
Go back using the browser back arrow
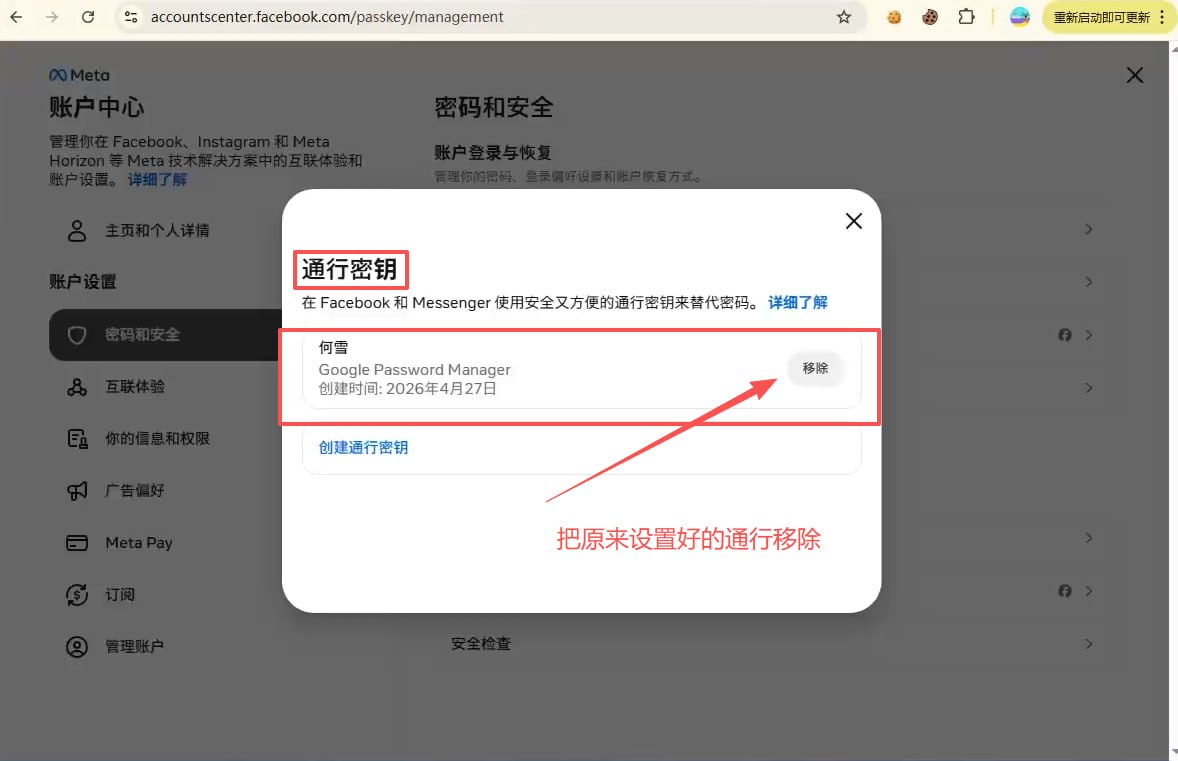pos(16,17)
